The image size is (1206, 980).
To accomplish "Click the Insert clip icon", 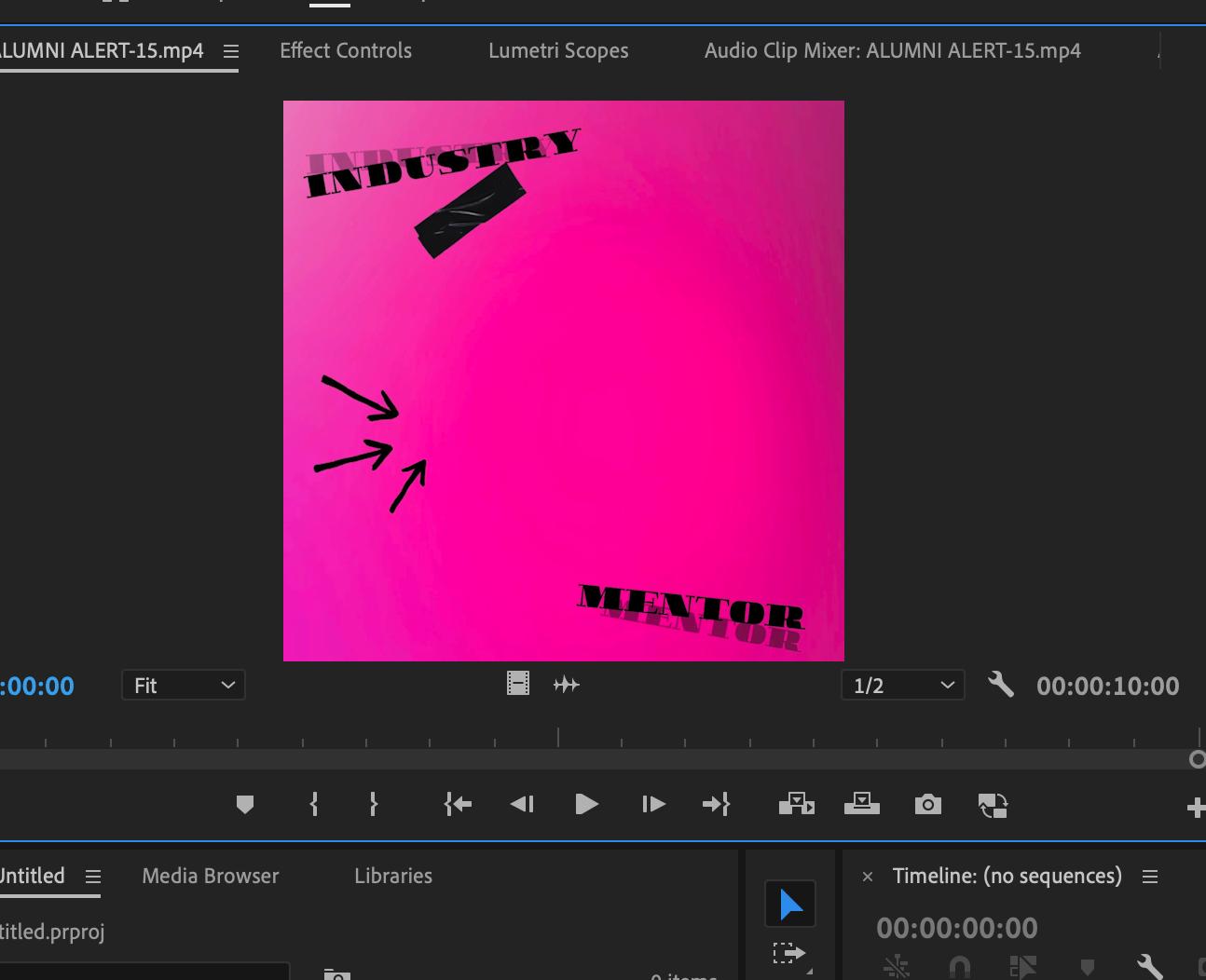I will pyautogui.click(x=796, y=804).
